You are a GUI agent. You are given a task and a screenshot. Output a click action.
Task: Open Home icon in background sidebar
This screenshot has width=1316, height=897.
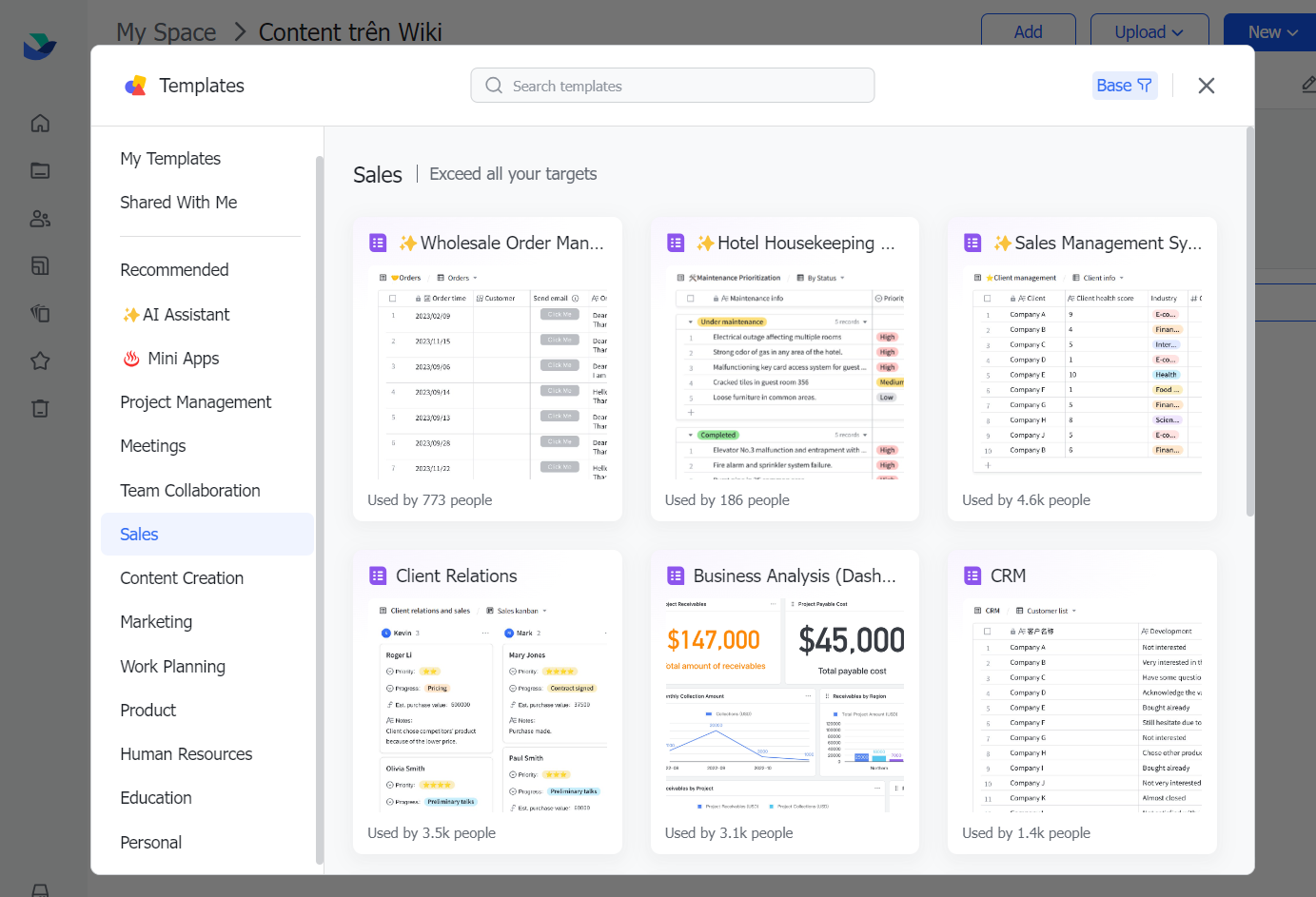click(x=40, y=123)
